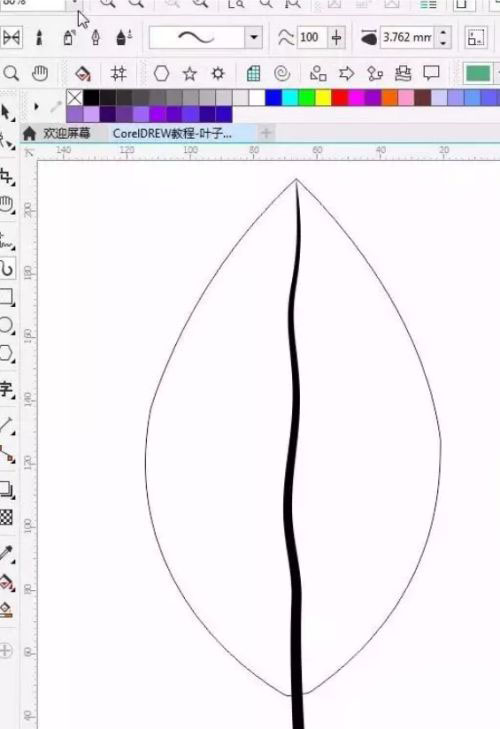The height and width of the screenshot is (729, 500).
Task: Select the Freehand curve tool in toolbox
Action: [7, 241]
